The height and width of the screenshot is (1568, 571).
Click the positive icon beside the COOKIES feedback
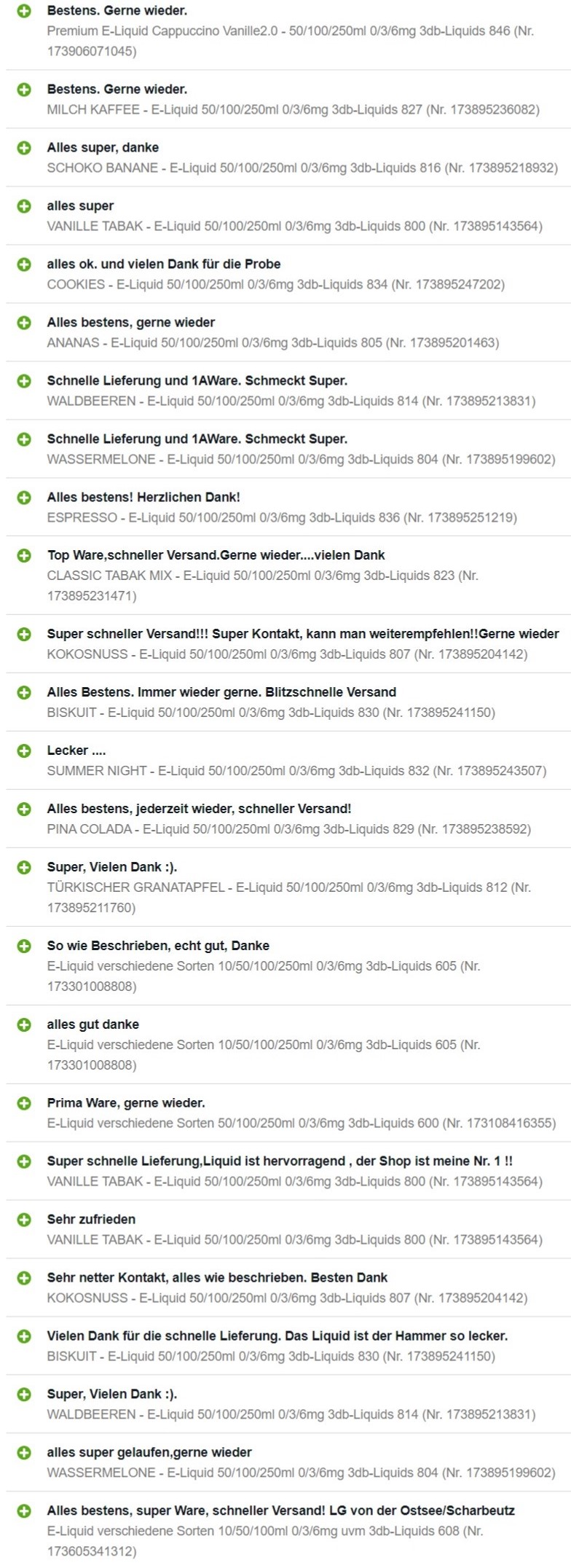24,264
